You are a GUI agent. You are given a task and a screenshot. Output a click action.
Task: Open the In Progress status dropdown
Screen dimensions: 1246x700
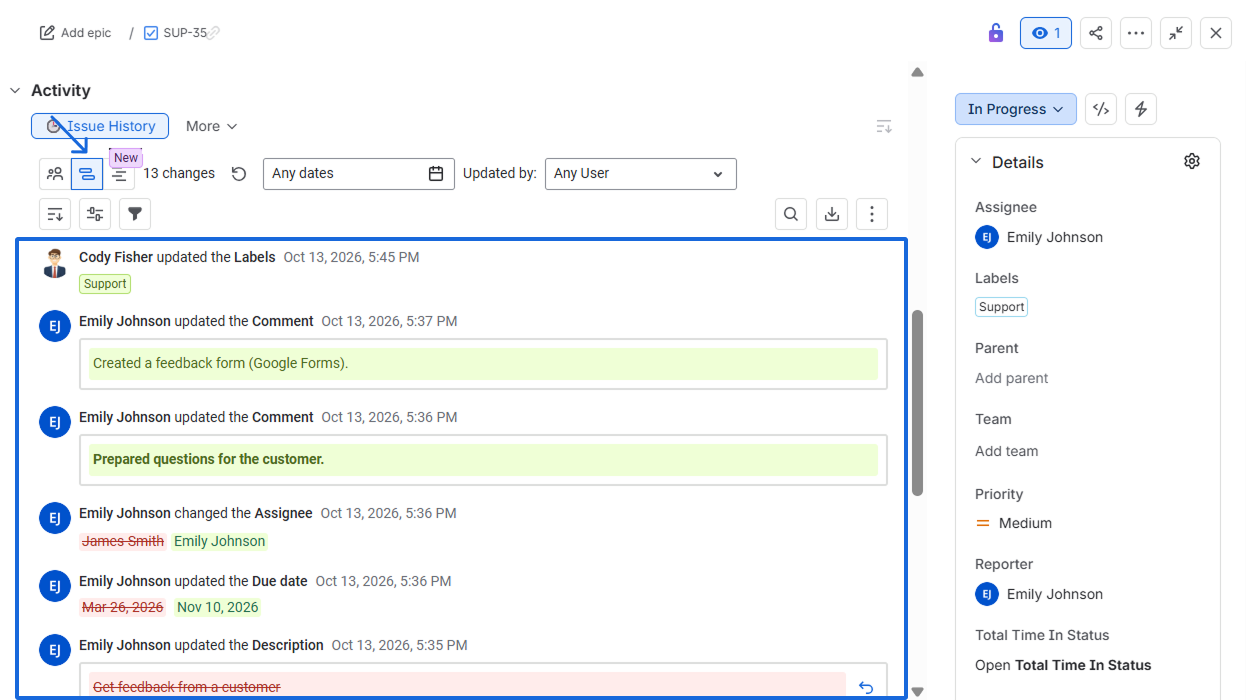point(1016,109)
